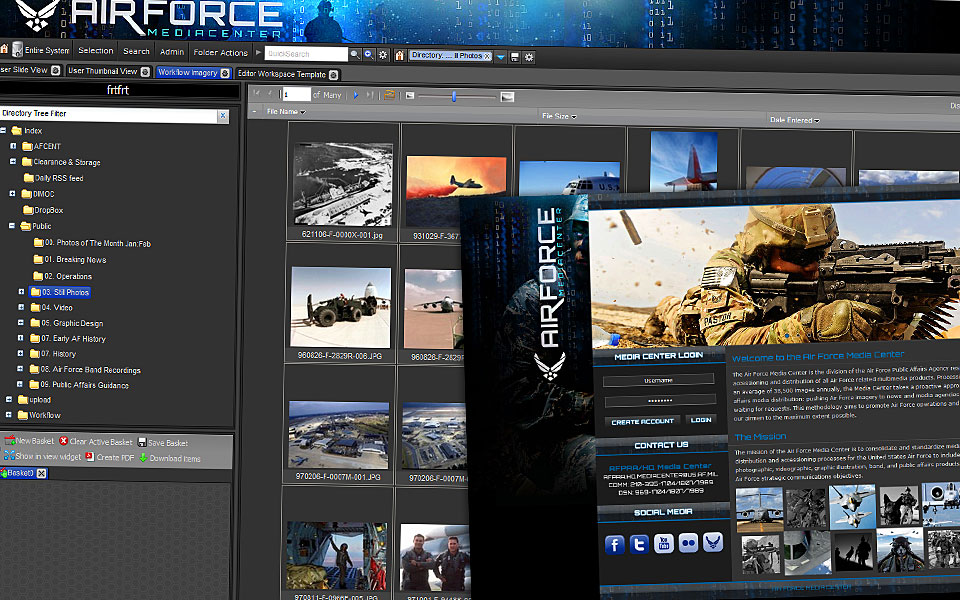The width and height of the screenshot is (960, 600).
Task: Open the Admin menu
Action: (171, 52)
